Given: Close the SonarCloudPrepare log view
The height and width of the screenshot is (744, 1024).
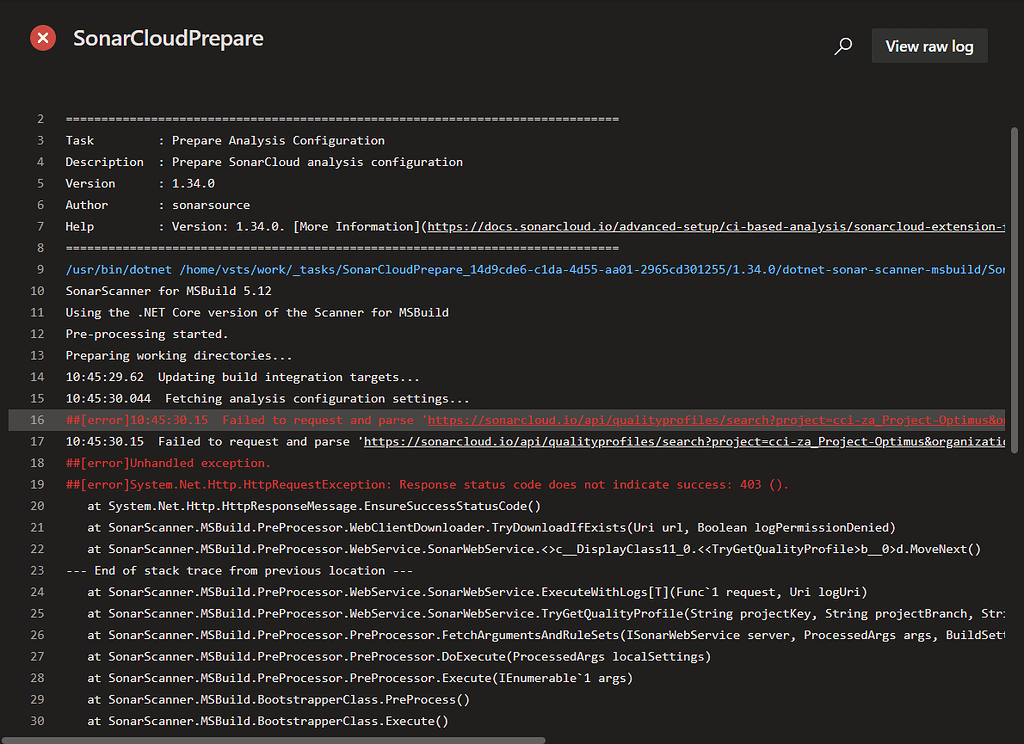Looking at the screenshot, I should pyautogui.click(x=41, y=37).
